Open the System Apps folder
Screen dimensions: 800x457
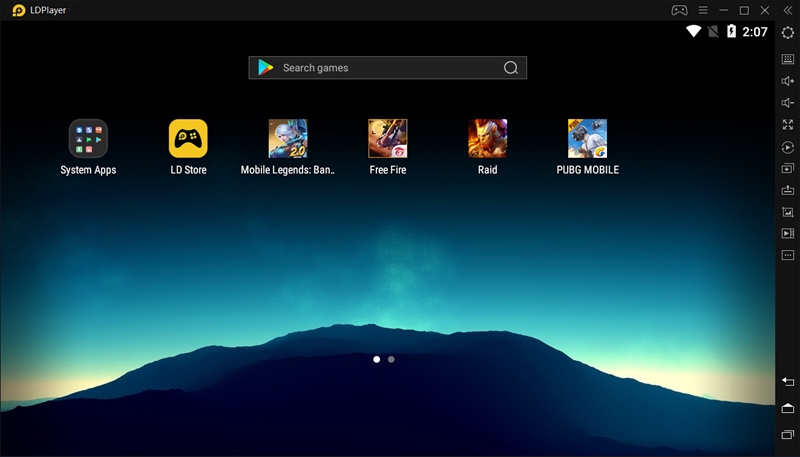pos(88,139)
